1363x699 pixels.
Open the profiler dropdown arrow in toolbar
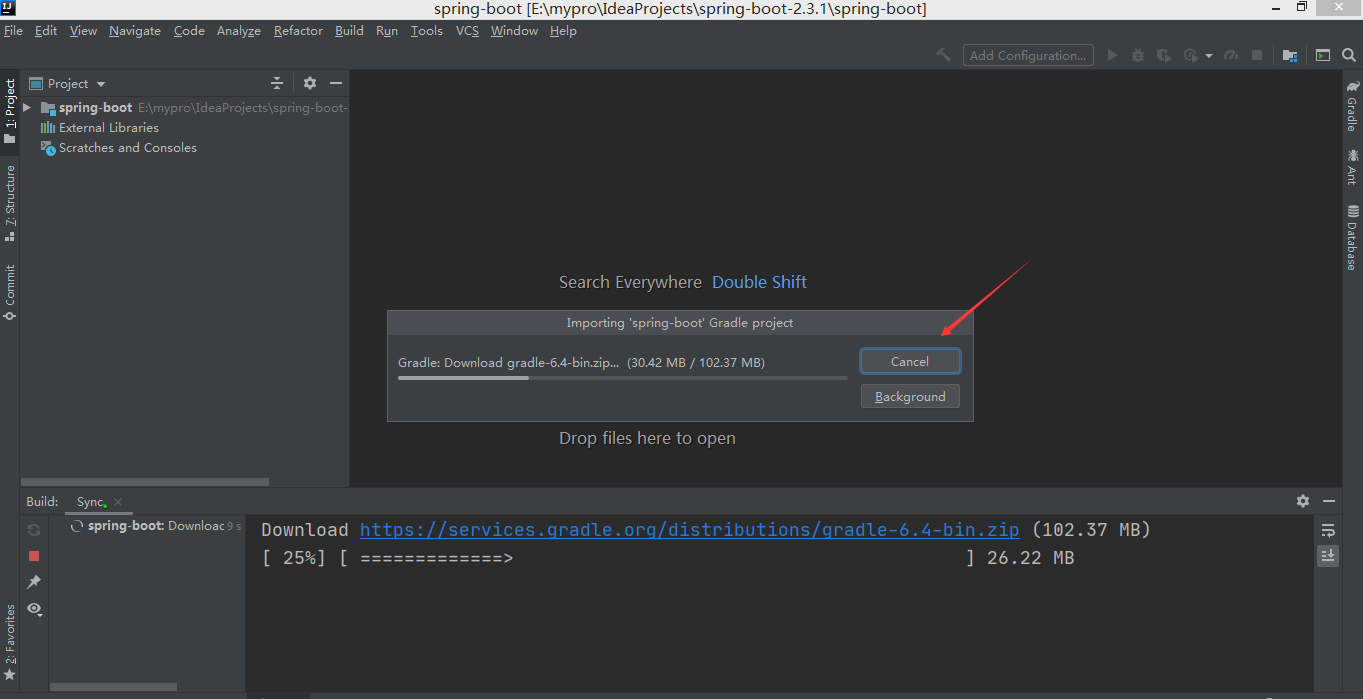1207,55
